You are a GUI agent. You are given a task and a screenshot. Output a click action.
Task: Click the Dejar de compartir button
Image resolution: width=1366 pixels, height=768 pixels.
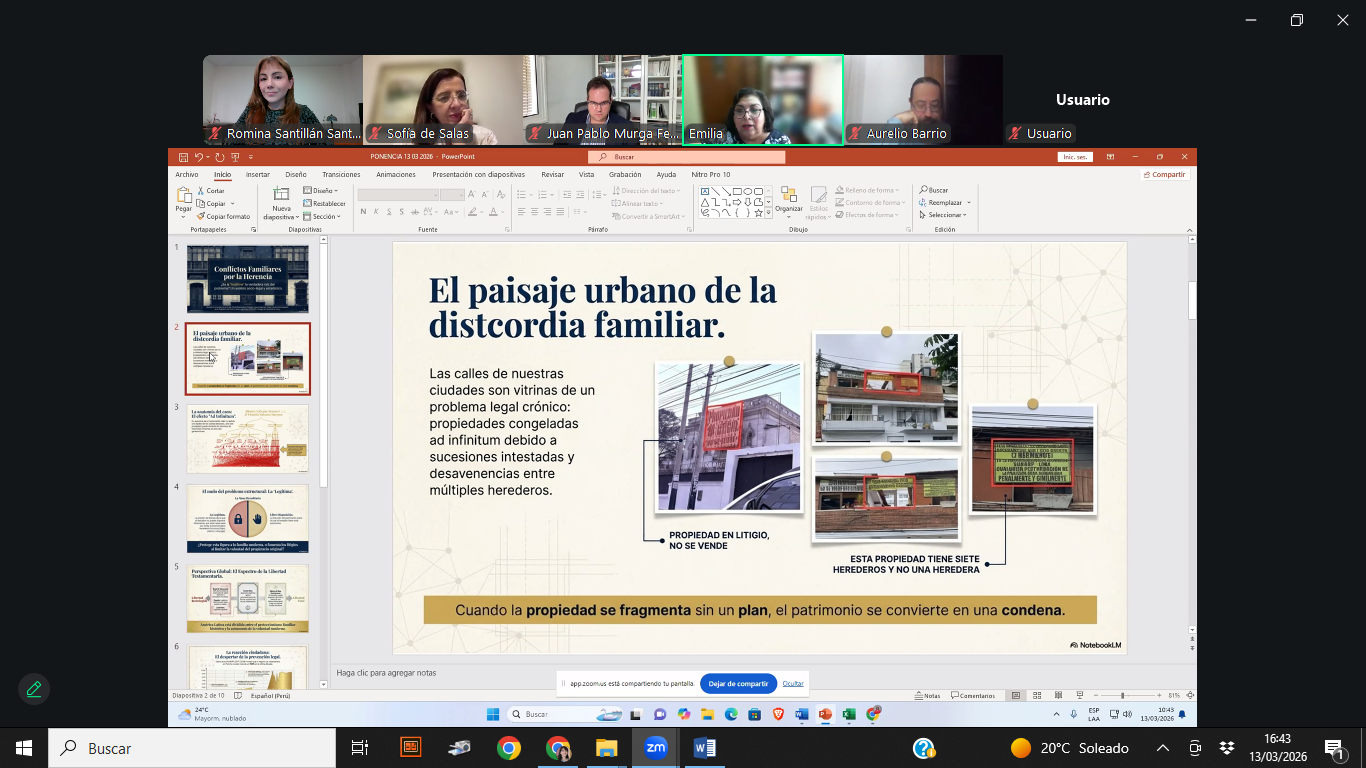coord(738,684)
